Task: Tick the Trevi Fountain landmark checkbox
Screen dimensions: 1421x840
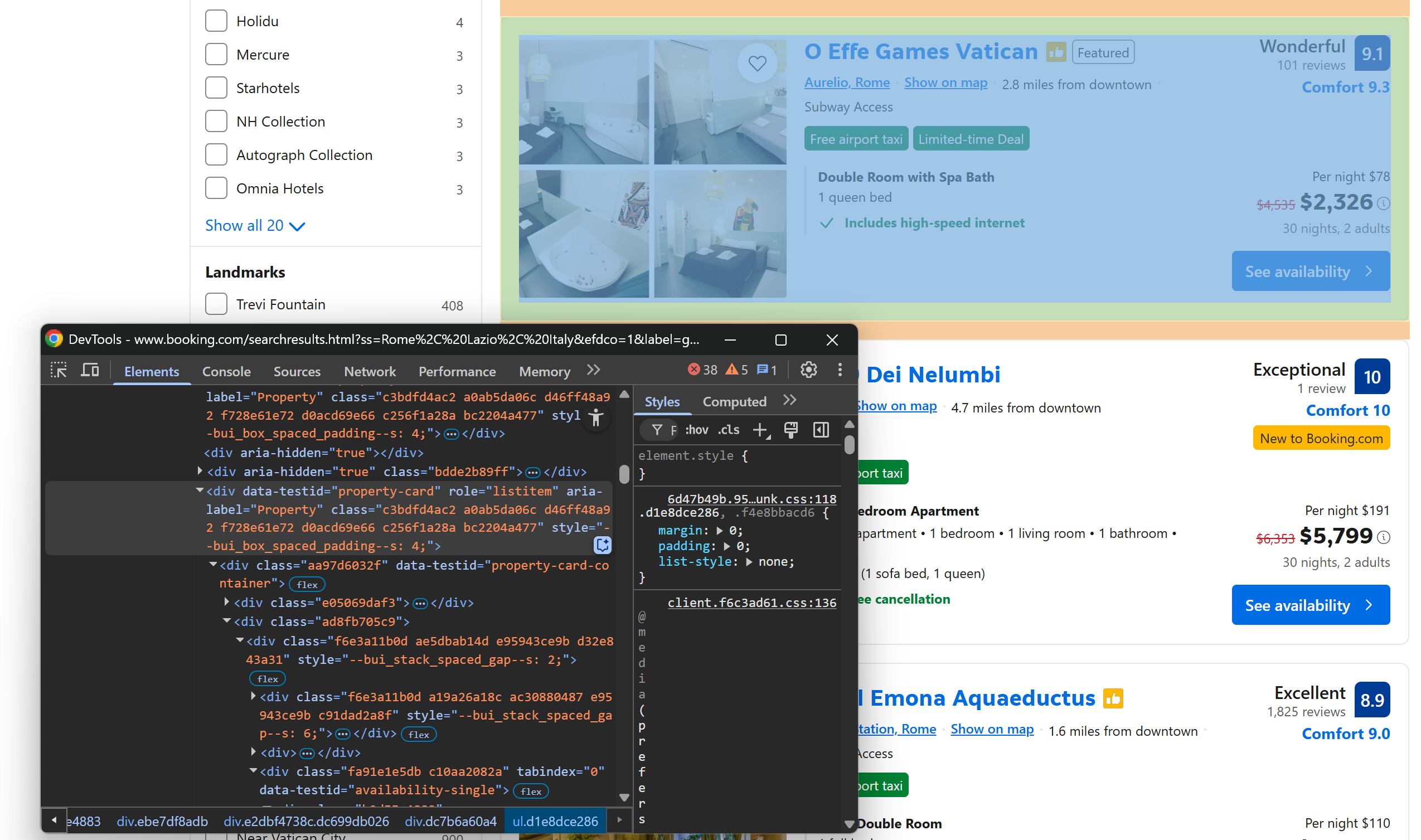Action: (216, 304)
